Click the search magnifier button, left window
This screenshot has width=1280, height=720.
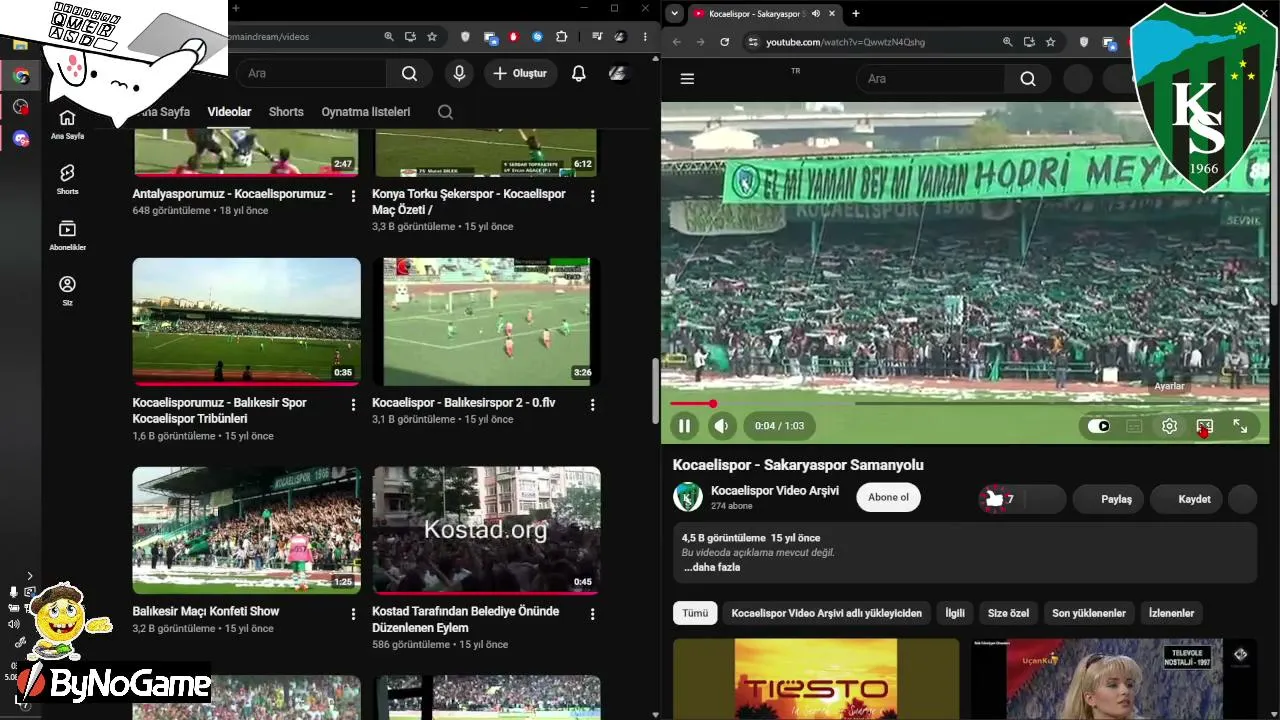click(409, 73)
